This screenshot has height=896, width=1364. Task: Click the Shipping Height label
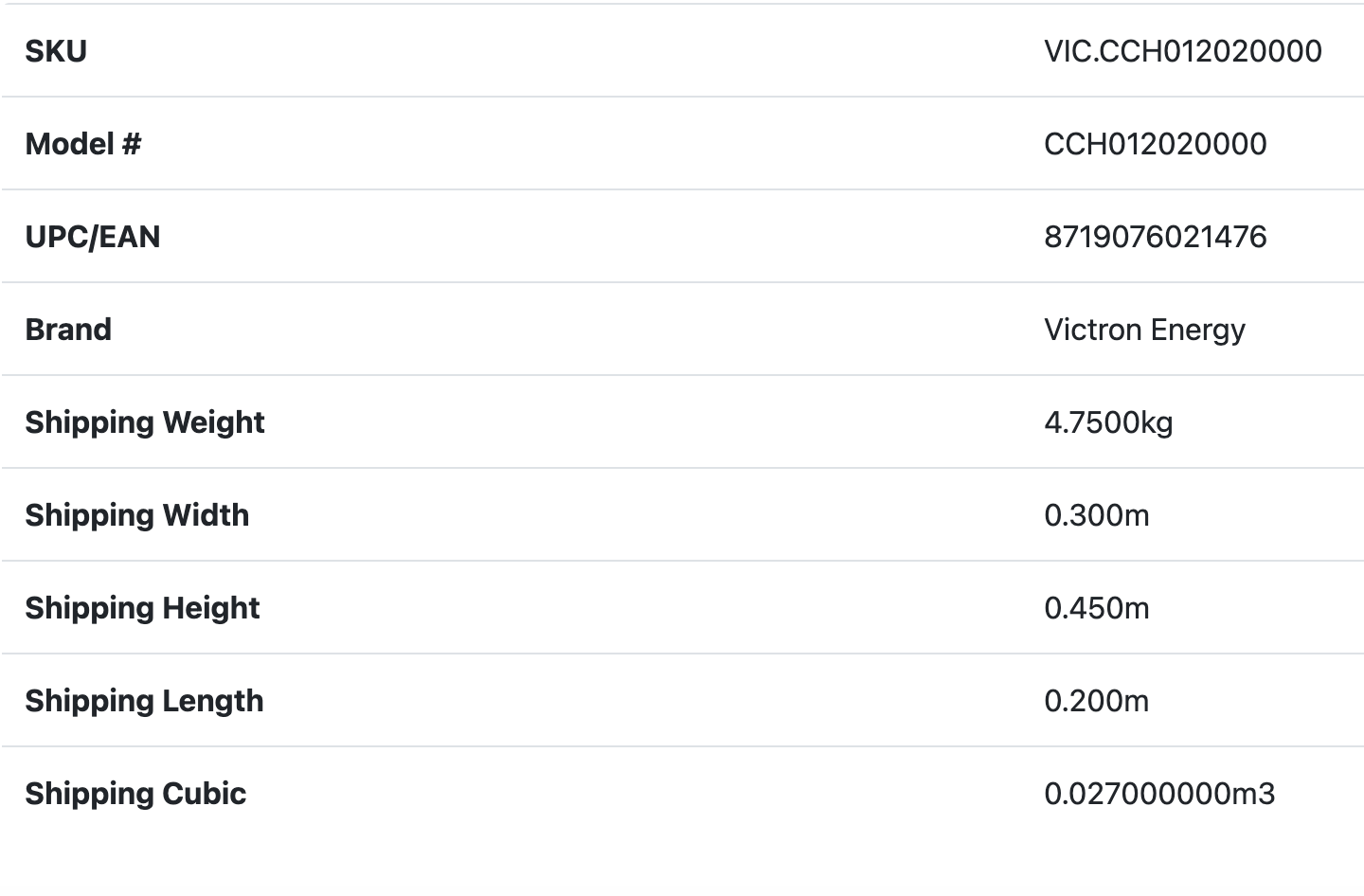[142, 608]
